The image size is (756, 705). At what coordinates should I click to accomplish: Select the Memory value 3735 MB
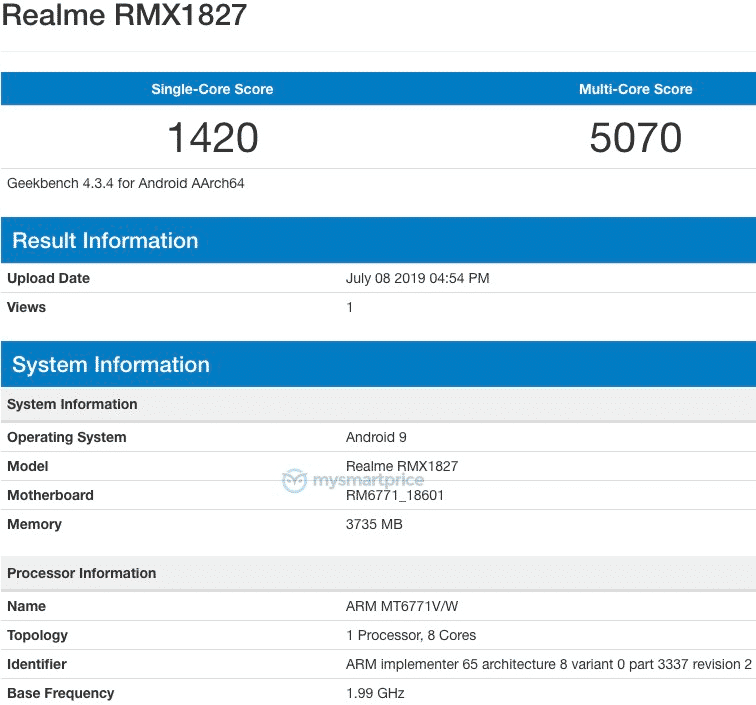pyautogui.click(x=374, y=524)
